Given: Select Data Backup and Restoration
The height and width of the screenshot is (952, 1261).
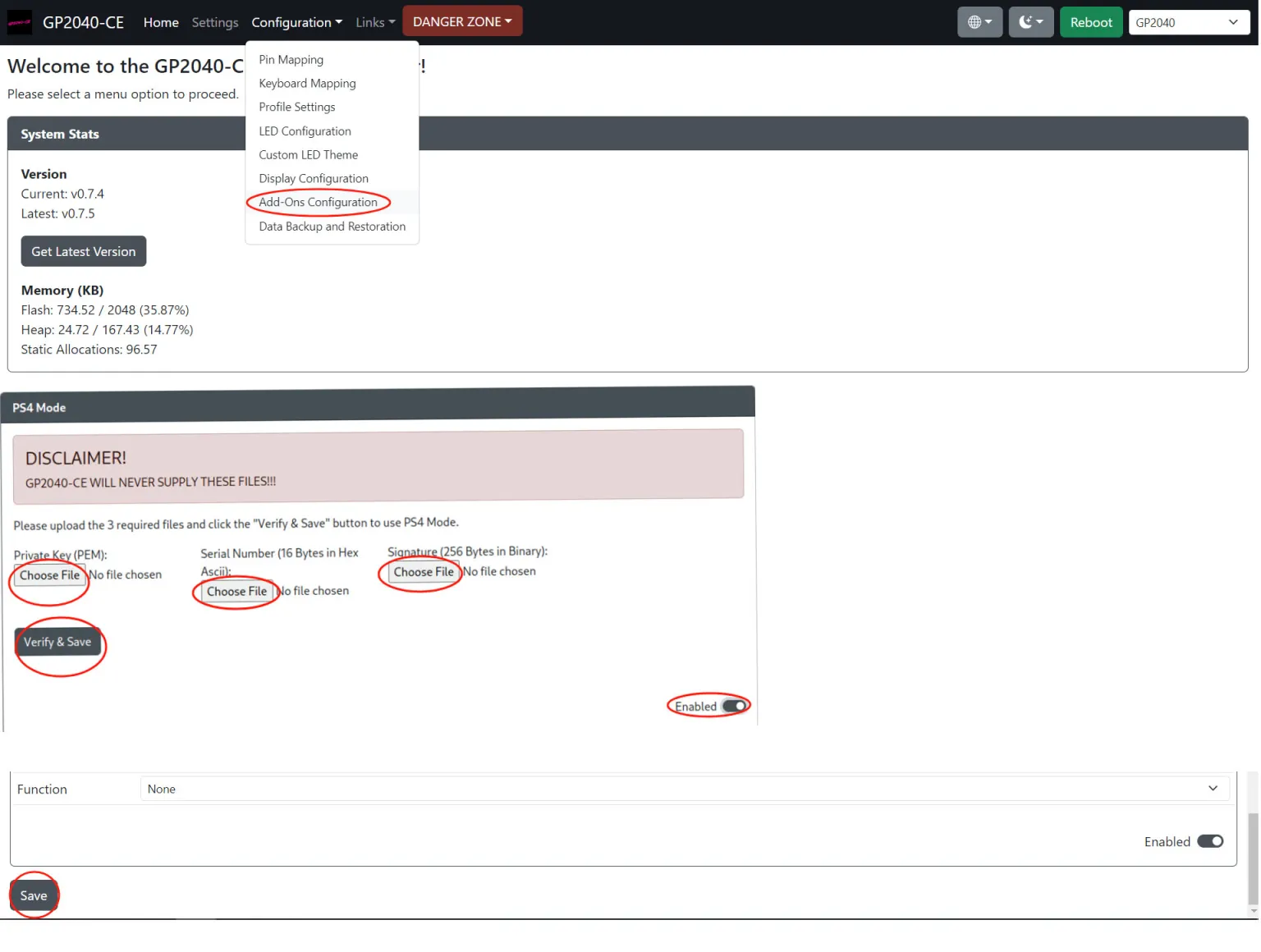Looking at the screenshot, I should pos(332,227).
